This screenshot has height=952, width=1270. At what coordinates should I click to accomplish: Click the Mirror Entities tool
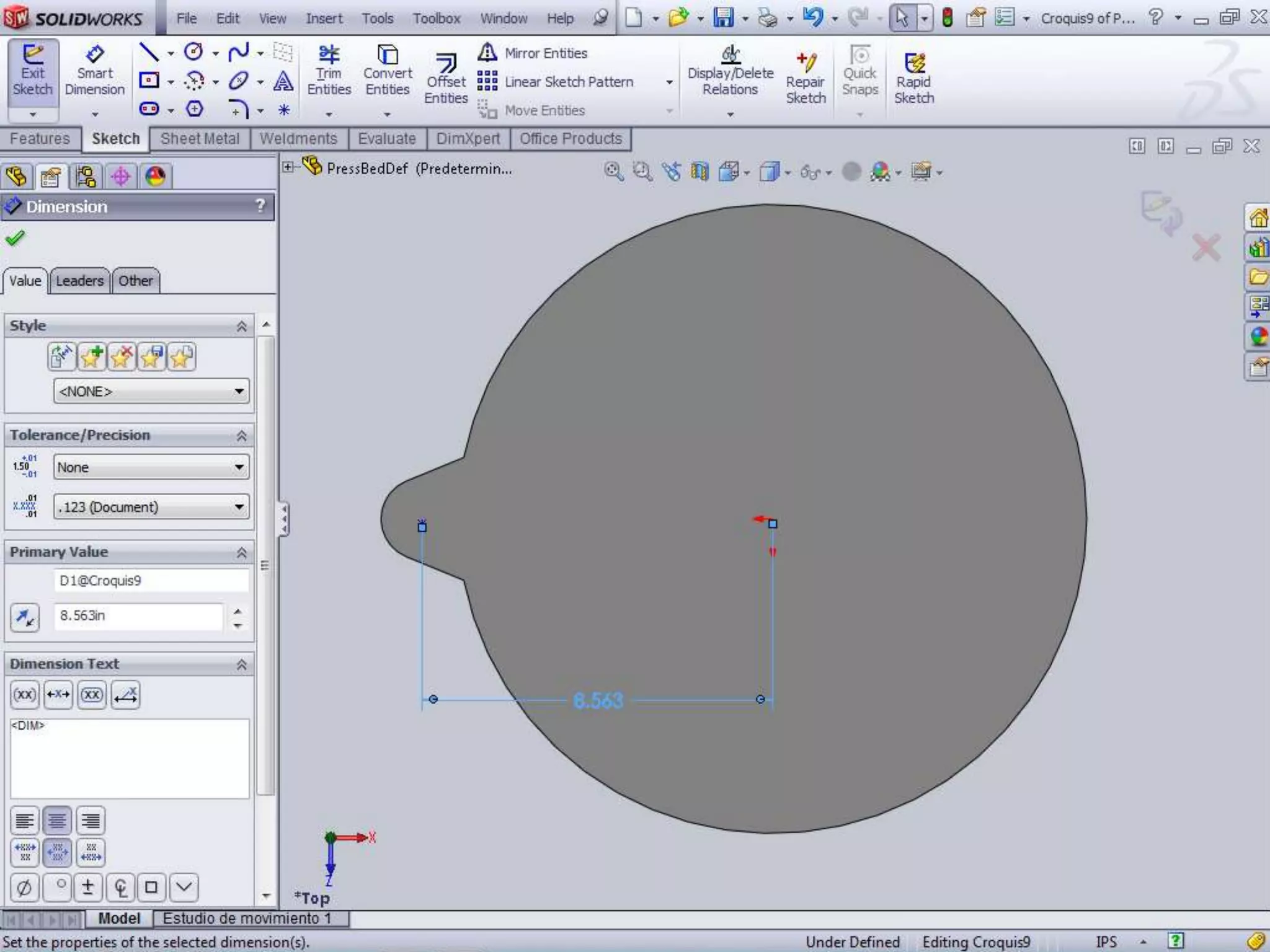534,53
